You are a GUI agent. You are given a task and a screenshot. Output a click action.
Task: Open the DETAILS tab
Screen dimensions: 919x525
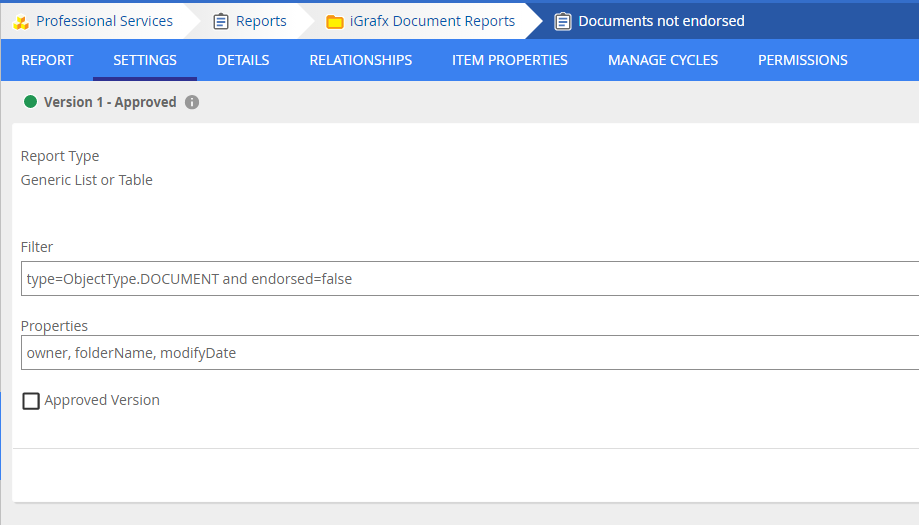pos(243,60)
